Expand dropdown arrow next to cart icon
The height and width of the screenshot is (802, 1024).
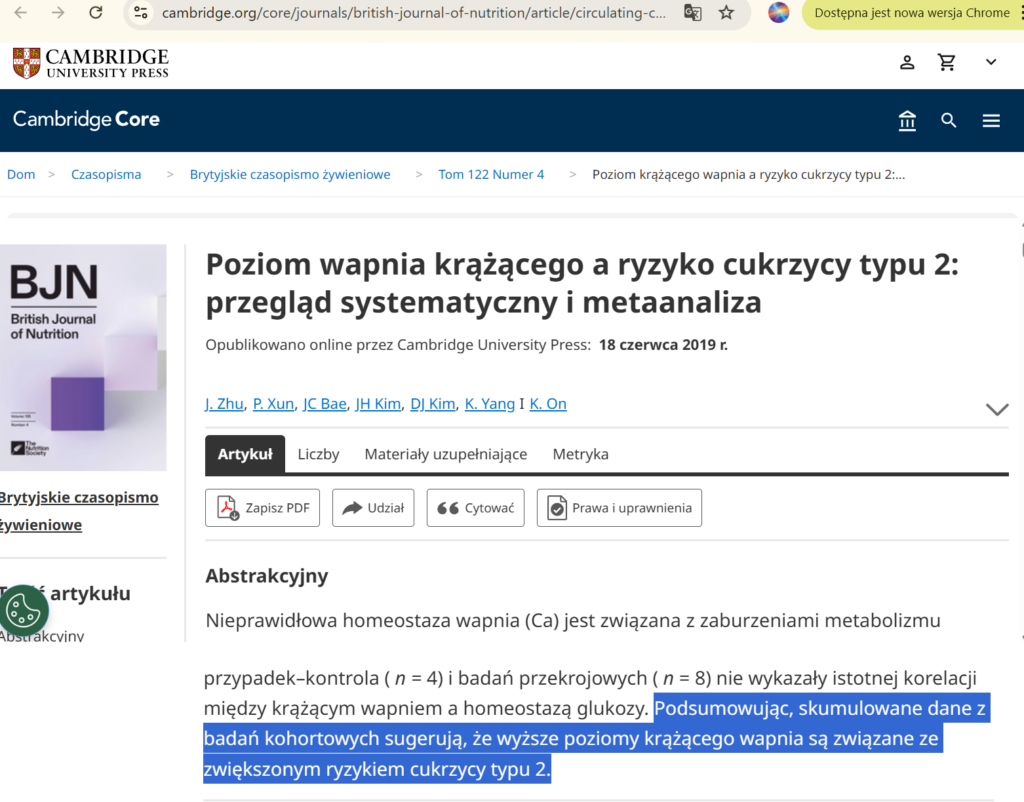click(991, 62)
